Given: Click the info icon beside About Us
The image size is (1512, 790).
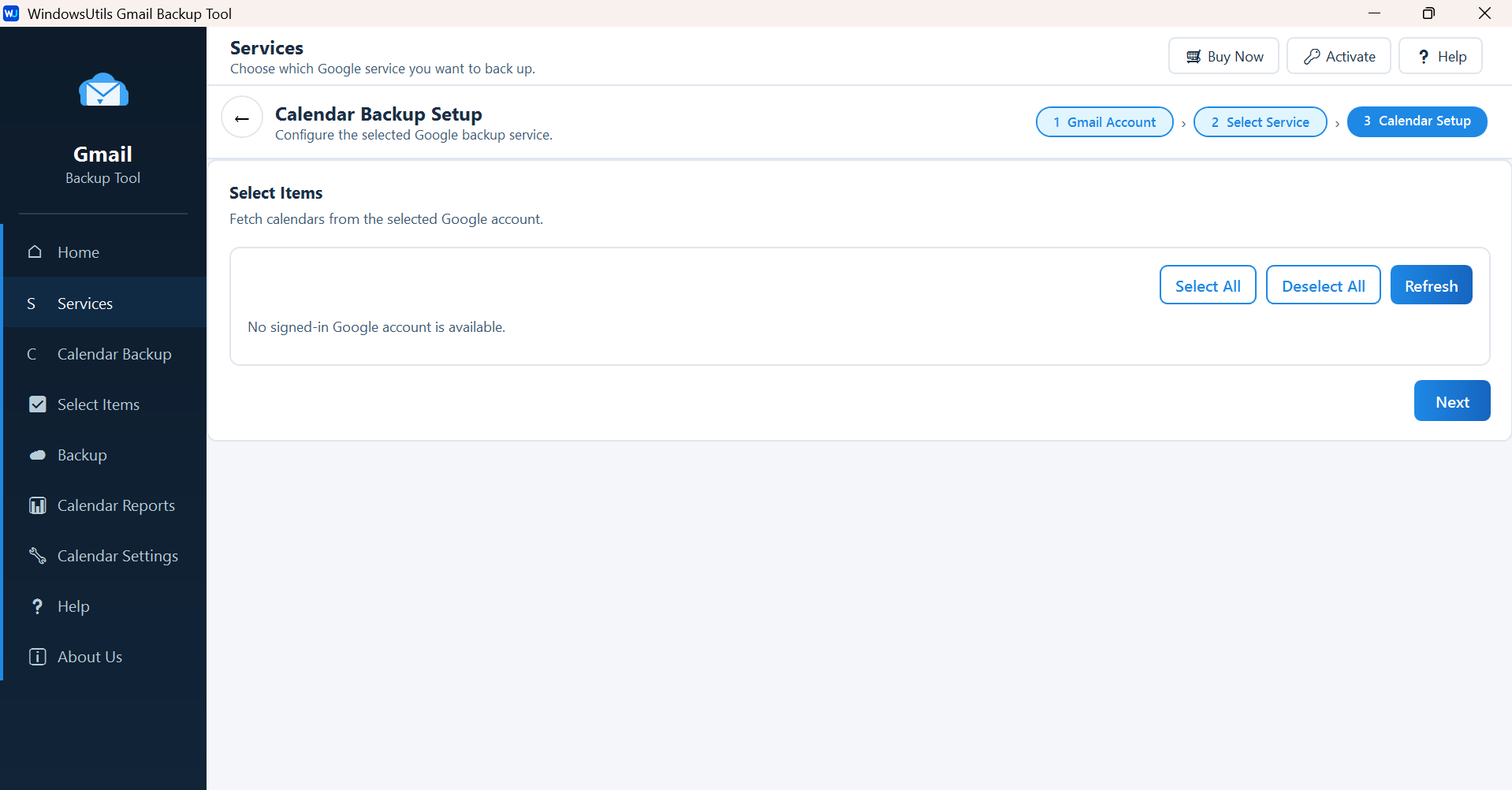Looking at the screenshot, I should pos(38,657).
